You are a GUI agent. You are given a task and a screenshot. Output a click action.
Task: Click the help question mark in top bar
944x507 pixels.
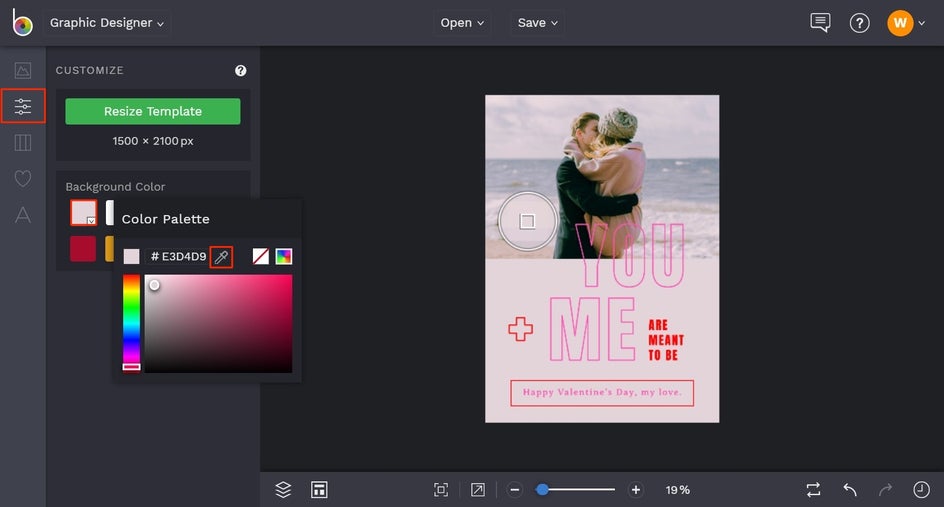[x=859, y=23]
